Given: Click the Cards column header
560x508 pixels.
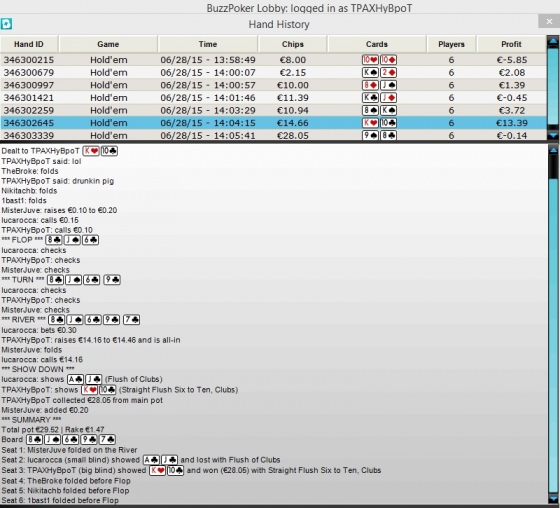Looking at the screenshot, I should click(x=377, y=44).
